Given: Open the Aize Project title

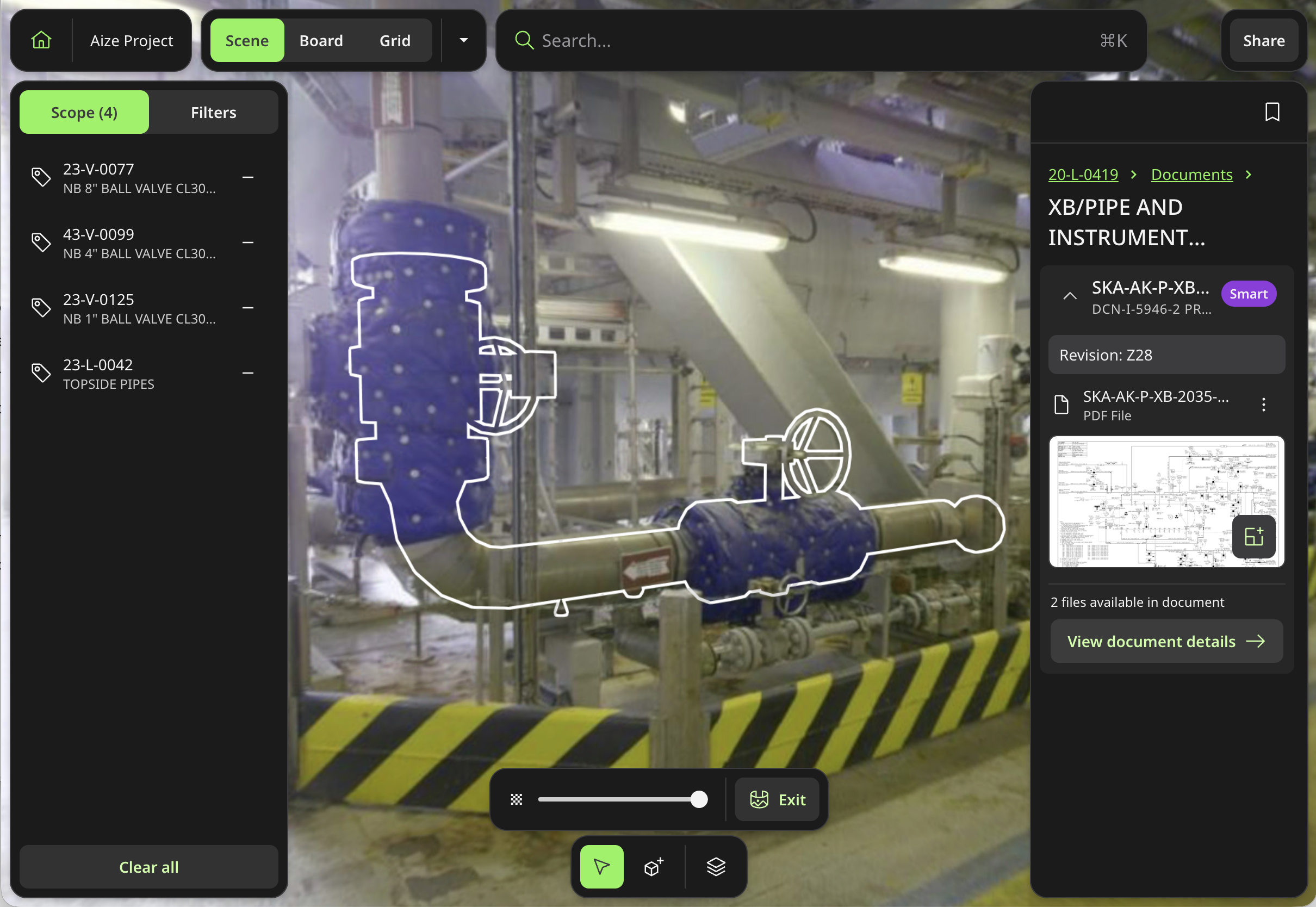Looking at the screenshot, I should coord(131,41).
